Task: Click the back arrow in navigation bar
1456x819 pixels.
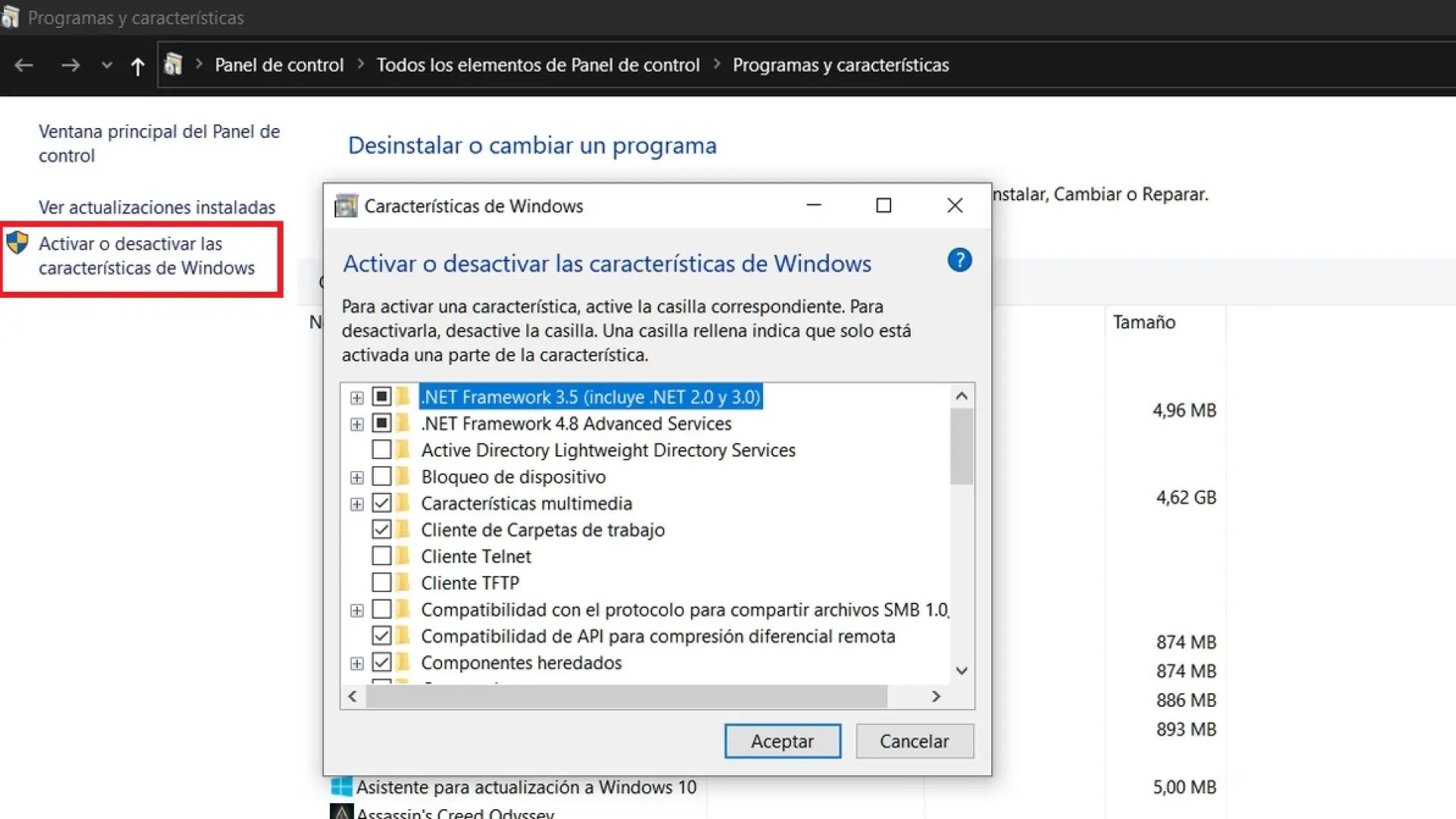Action: 24,66
